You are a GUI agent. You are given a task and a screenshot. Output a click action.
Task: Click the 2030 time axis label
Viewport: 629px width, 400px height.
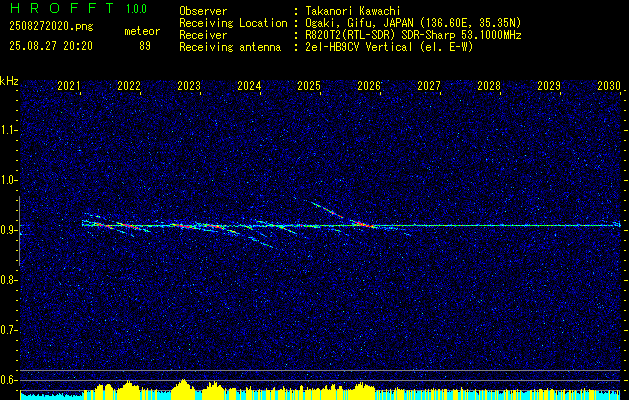pyautogui.click(x=609, y=86)
